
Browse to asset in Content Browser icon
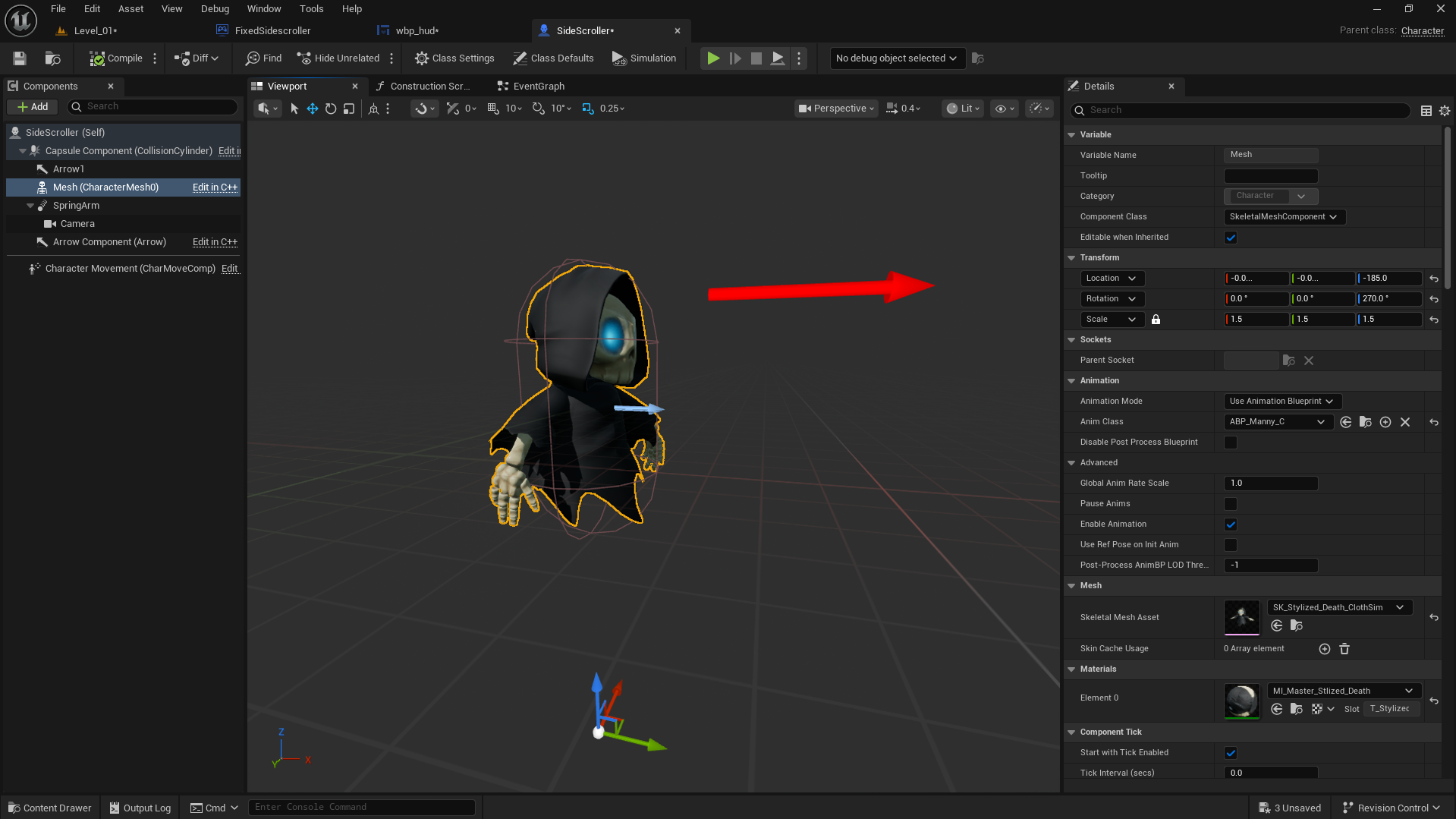pos(52,58)
